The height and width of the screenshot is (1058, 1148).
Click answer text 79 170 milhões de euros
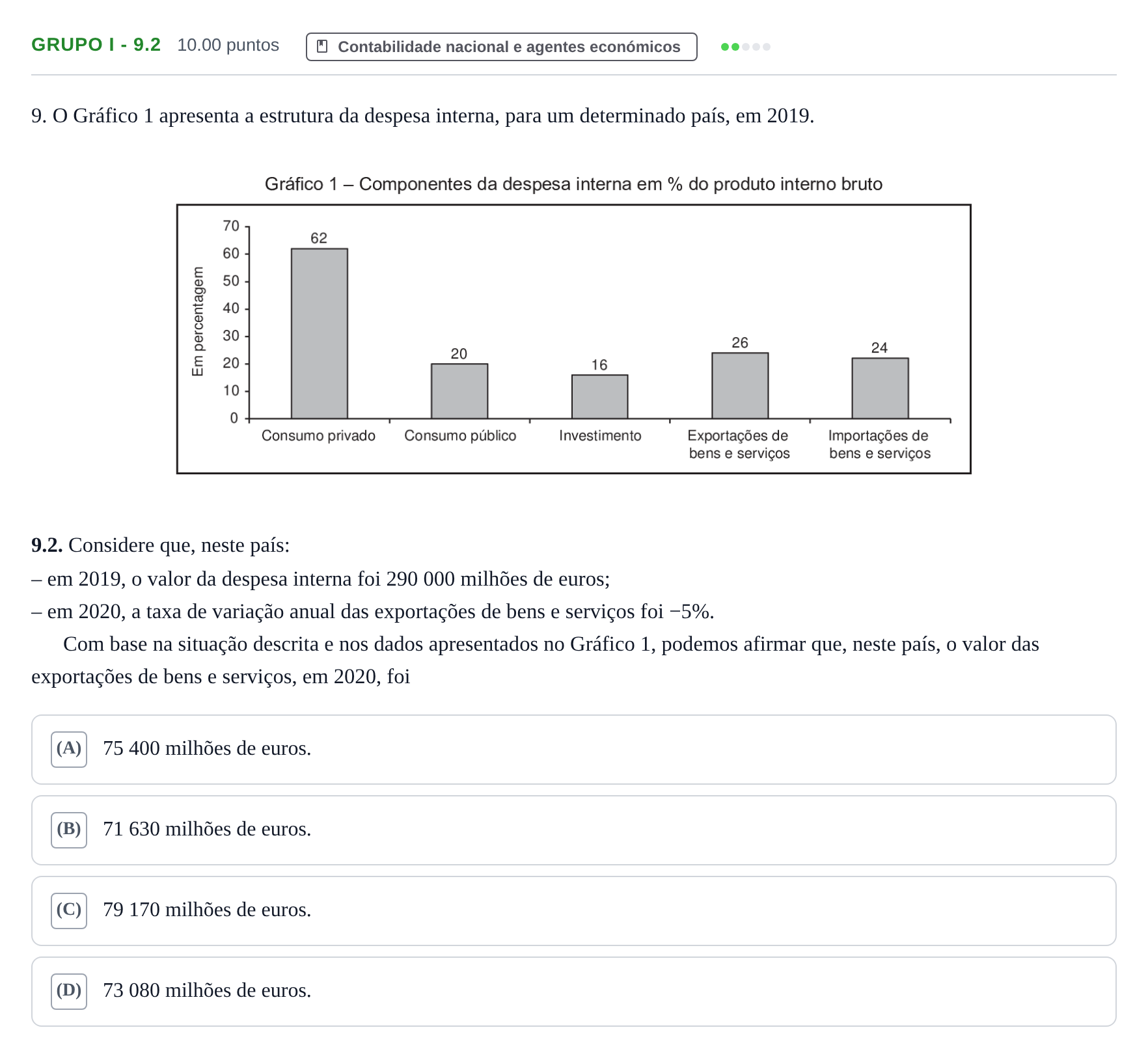click(x=207, y=910)
